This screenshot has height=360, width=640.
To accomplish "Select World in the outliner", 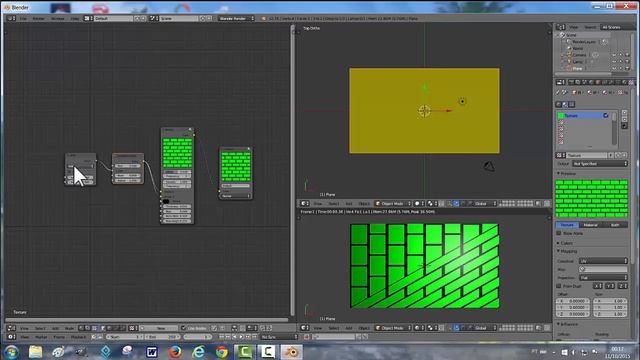I will tap(578, 48).
